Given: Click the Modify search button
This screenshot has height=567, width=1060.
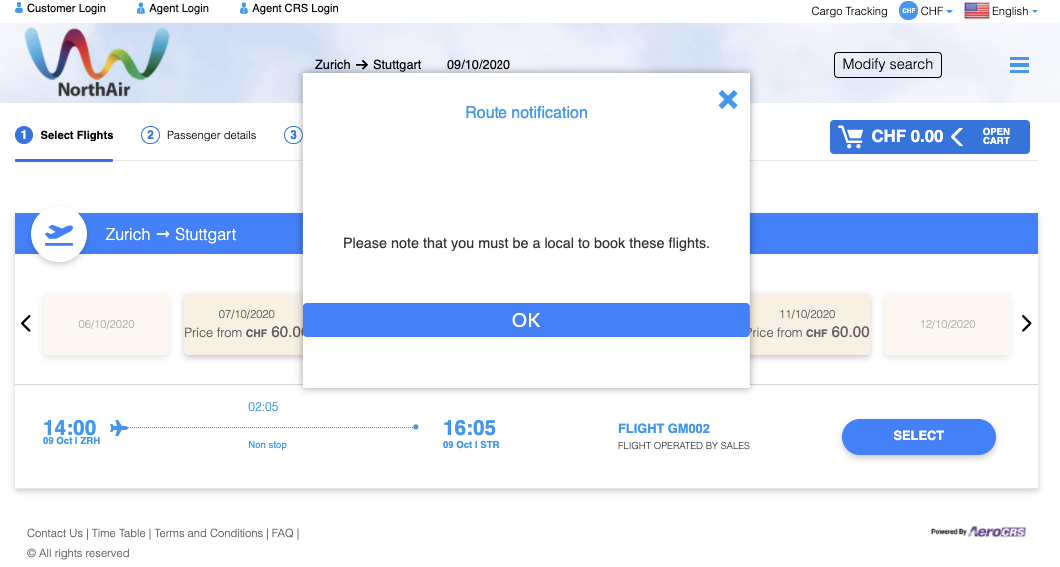Looking at the screenshot, I should click(x=887, y=65).
